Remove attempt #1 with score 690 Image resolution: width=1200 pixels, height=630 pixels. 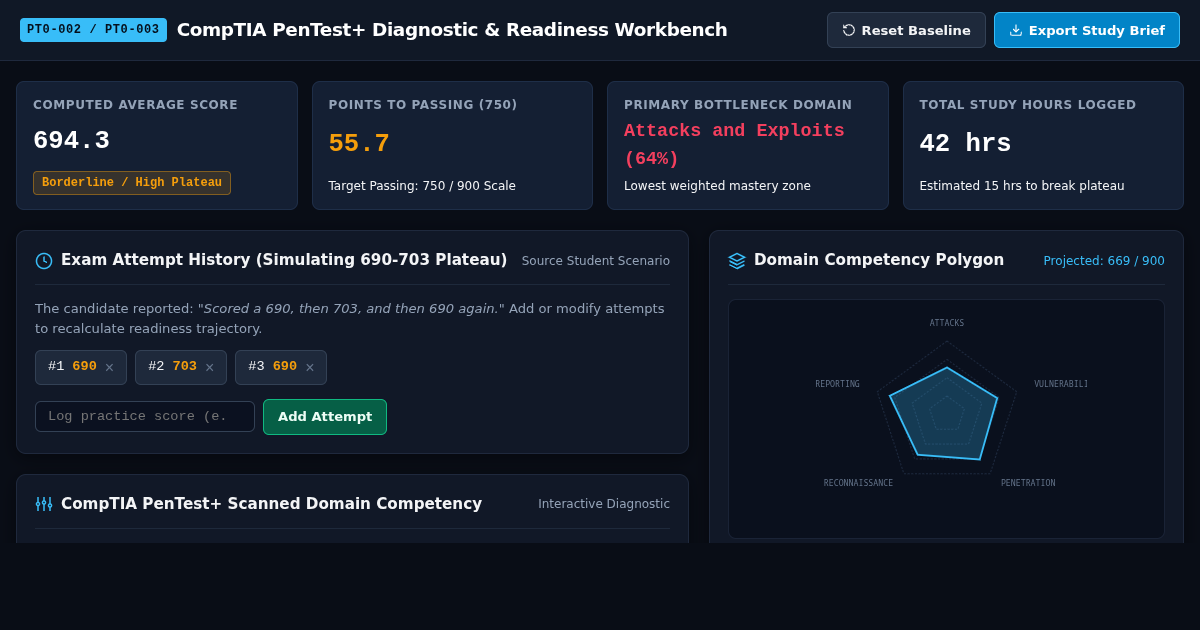pyautogui.click(x=109, y=367)
